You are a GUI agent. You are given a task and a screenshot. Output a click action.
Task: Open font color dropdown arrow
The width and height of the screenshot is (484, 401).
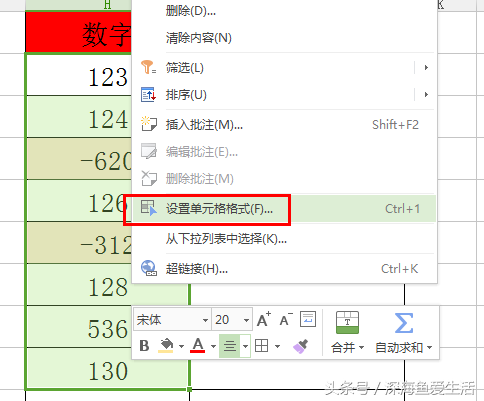(x=213, y=346)
